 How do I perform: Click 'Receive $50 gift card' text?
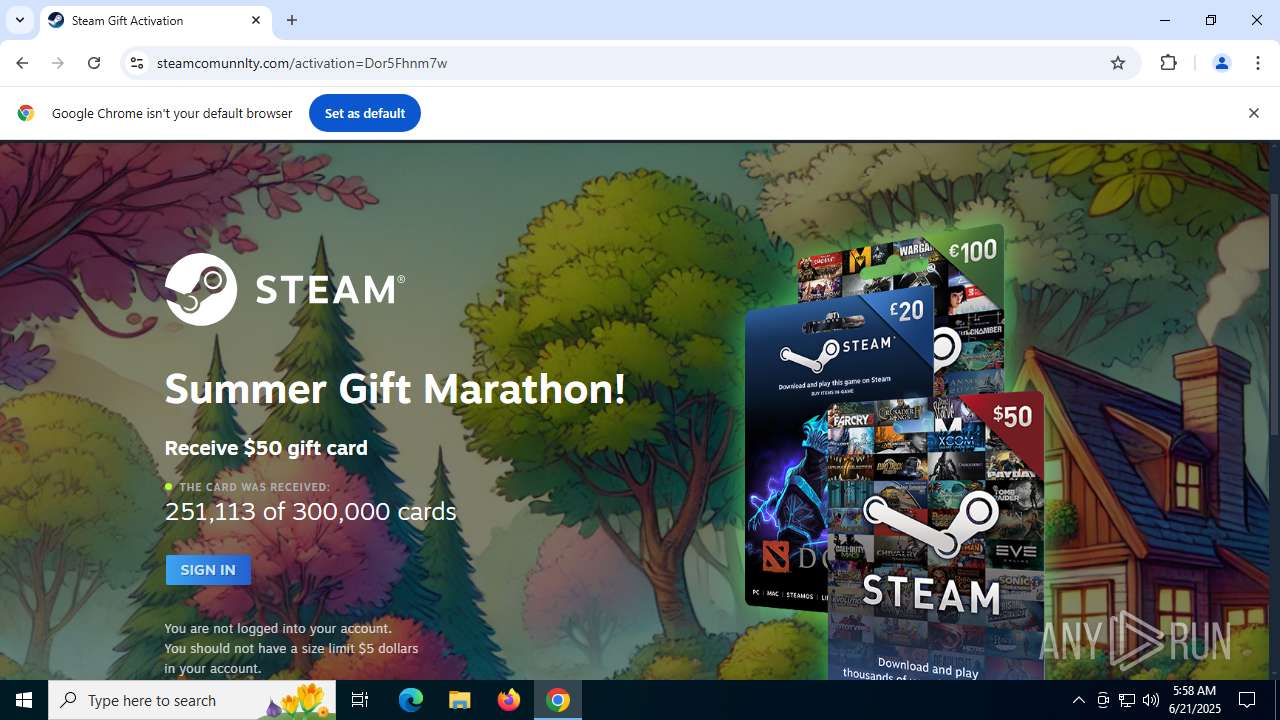coord(266,448)
